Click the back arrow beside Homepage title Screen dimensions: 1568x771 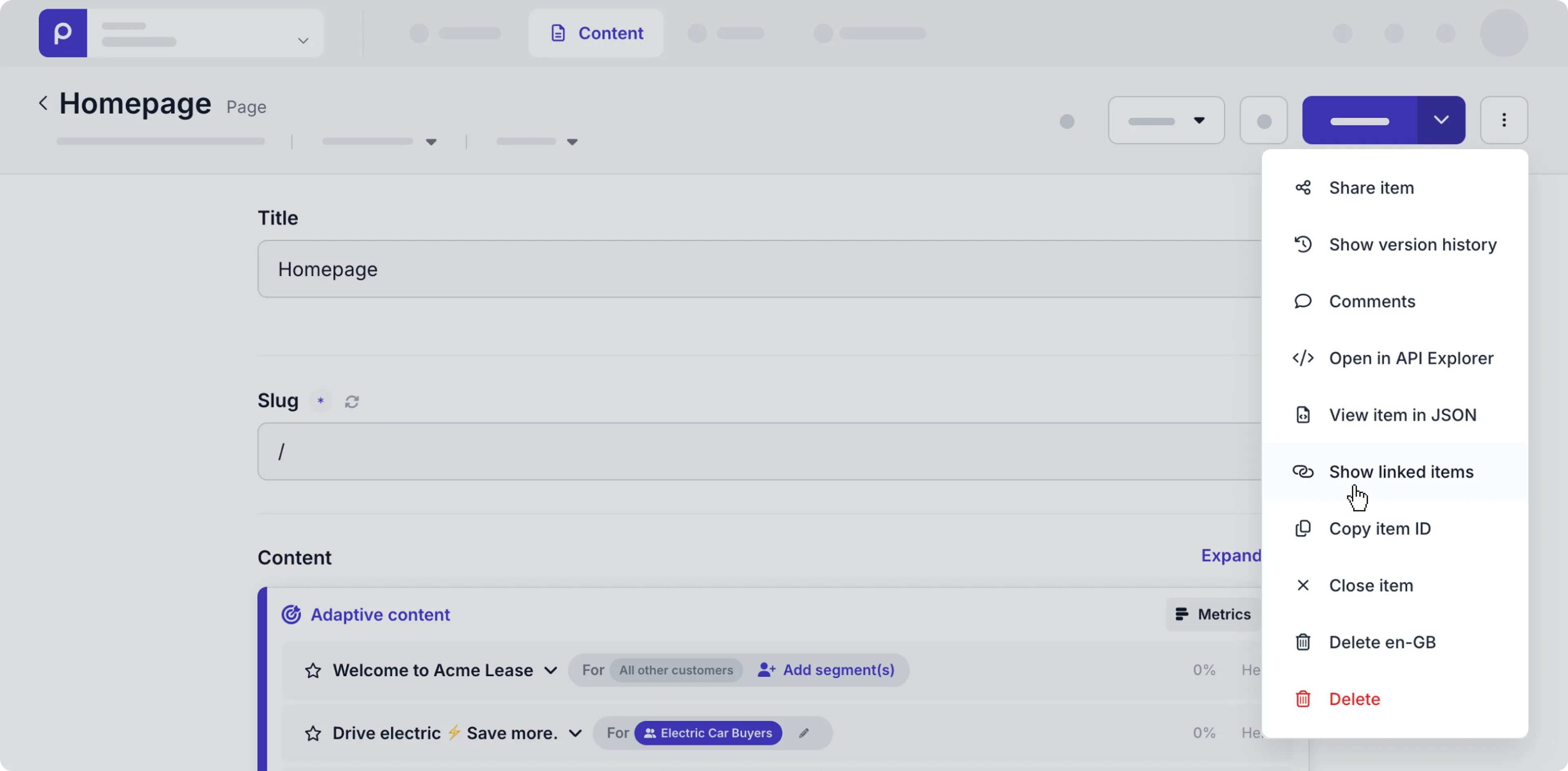pyautogui.click(x=43, y=102)
